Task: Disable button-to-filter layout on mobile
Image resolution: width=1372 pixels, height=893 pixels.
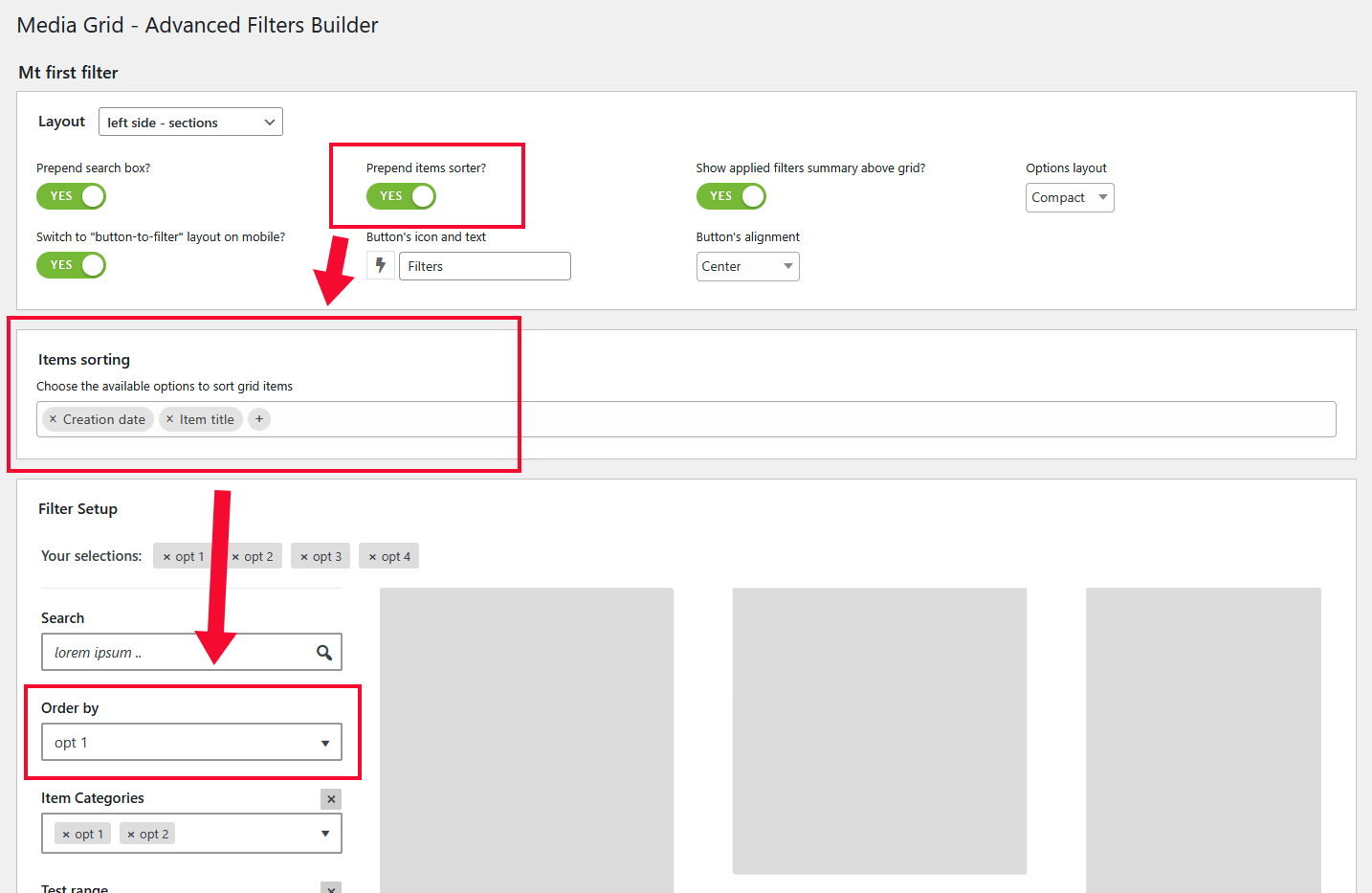Action: [x=71, y=265]
